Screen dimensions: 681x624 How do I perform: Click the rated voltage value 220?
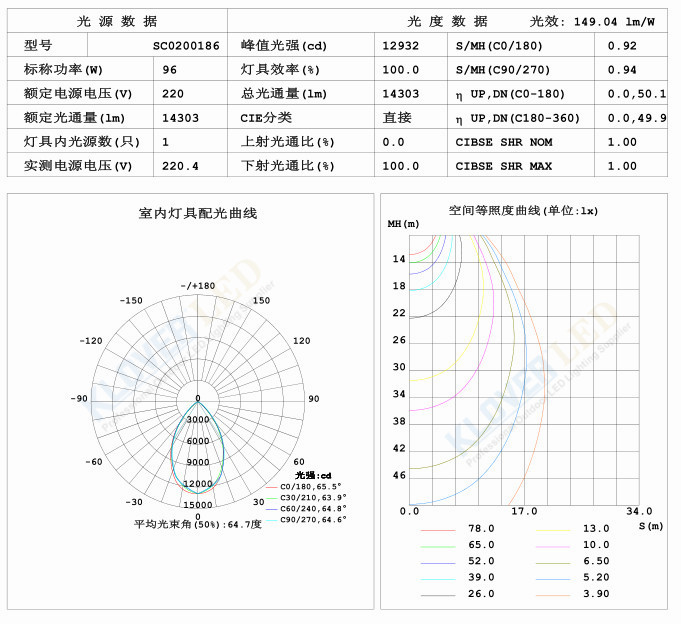[173, 93]
